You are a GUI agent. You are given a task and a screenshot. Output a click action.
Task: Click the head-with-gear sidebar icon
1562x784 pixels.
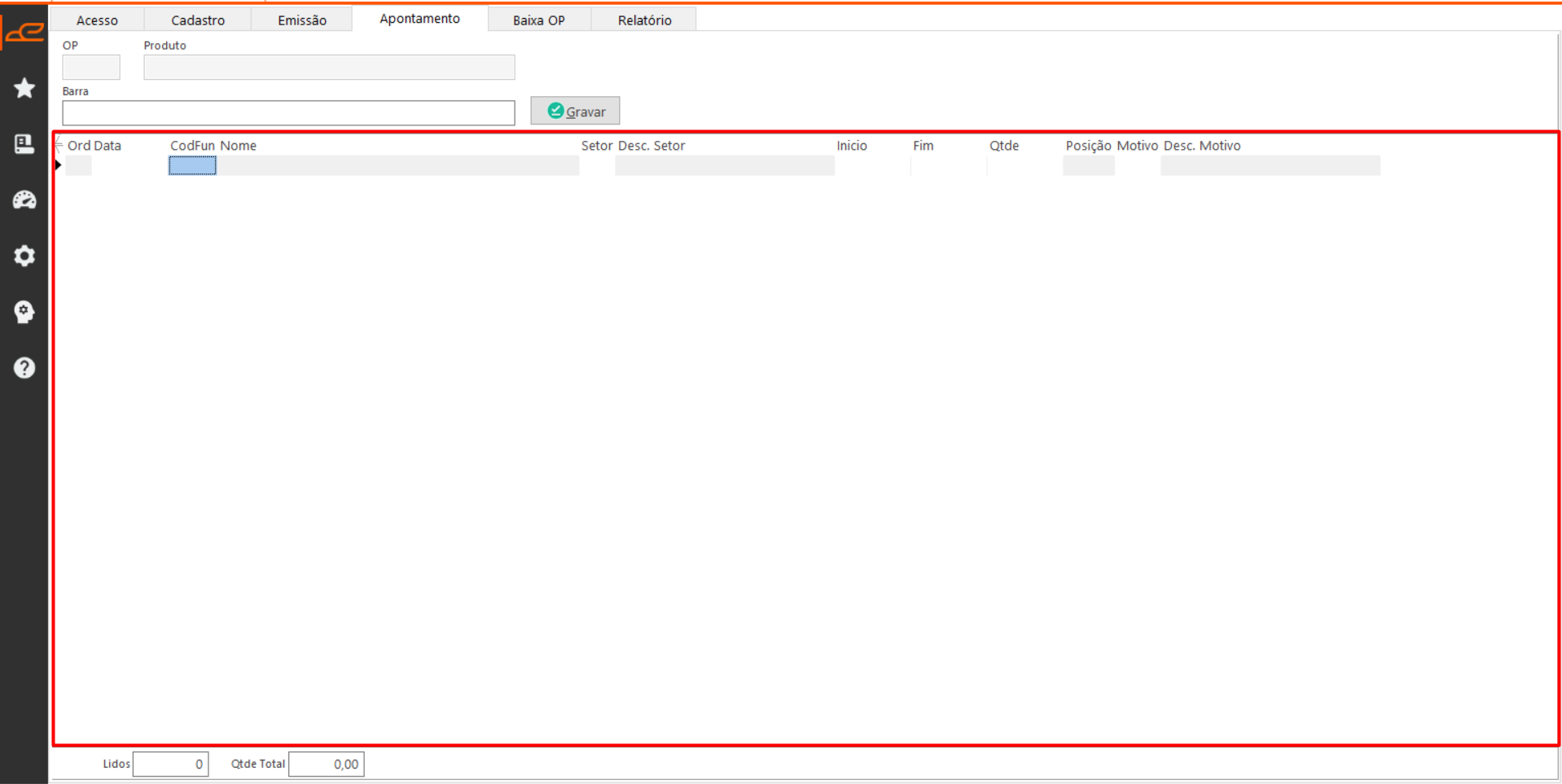tap(24, 312)
